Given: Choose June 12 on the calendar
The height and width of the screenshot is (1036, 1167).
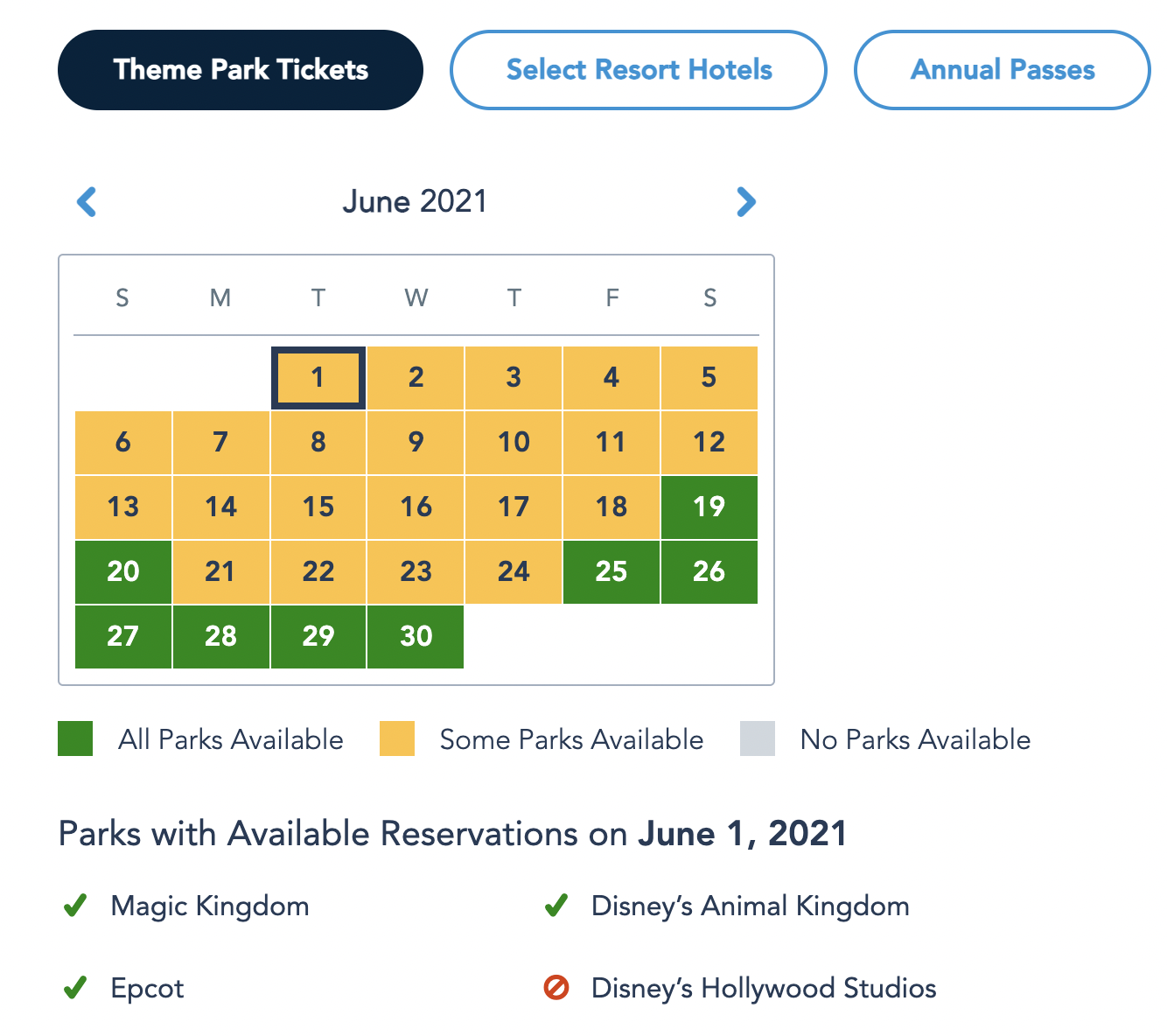Looking at the screenshot, I should coord(709,442).
